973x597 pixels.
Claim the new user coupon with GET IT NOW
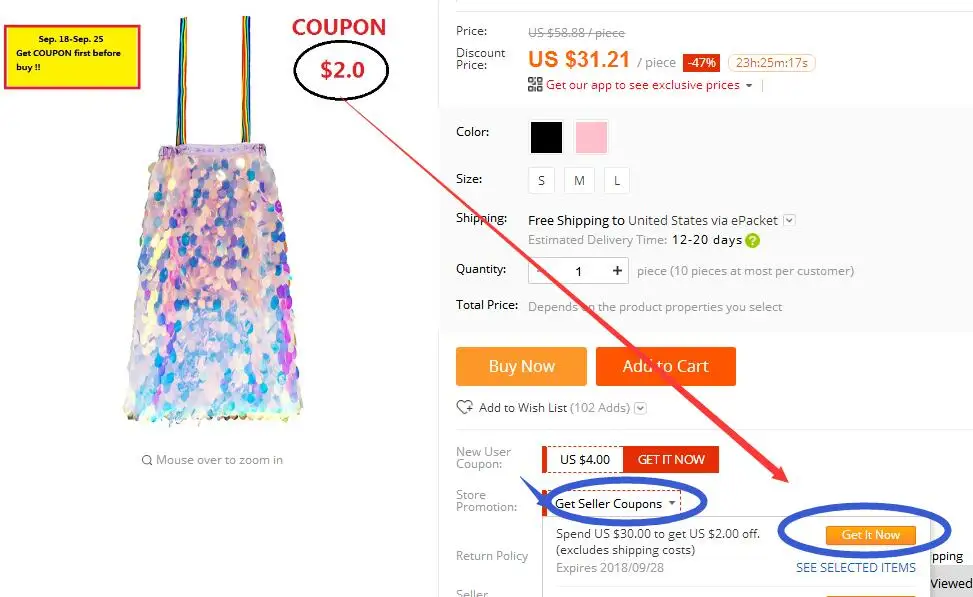[671, 459]
